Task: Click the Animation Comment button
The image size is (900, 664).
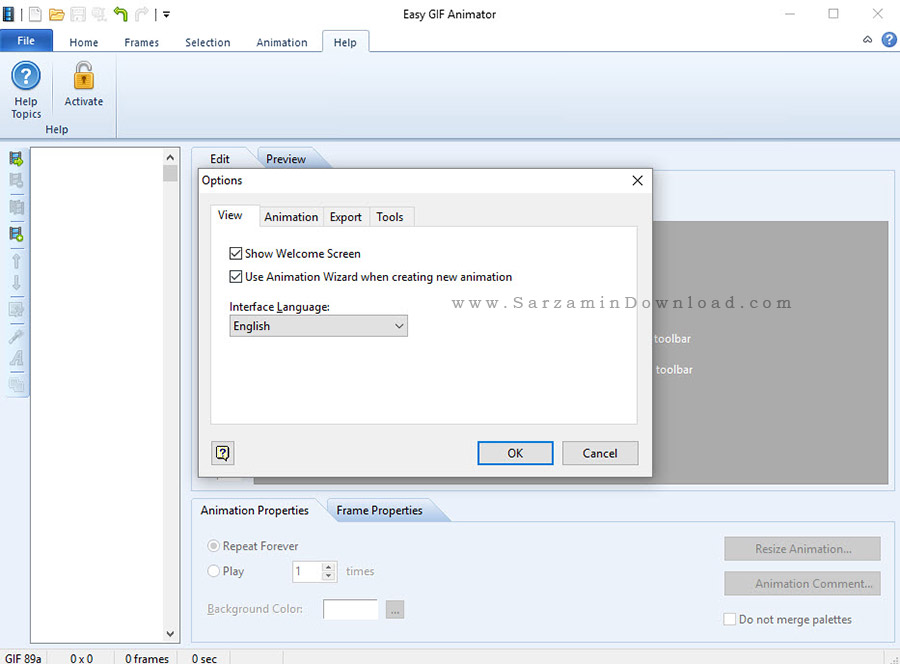Action: 802,584
